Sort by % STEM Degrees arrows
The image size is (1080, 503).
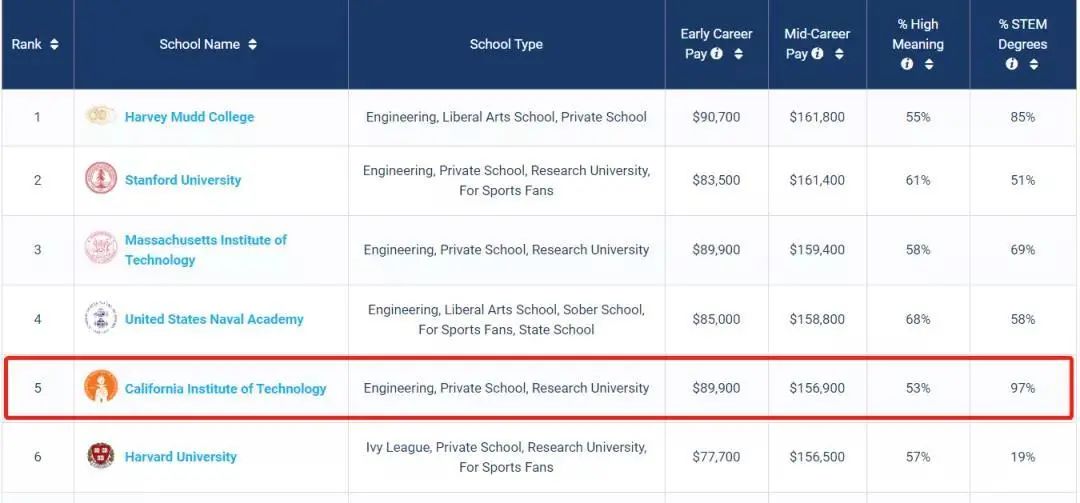click(x=1033, y=64)
